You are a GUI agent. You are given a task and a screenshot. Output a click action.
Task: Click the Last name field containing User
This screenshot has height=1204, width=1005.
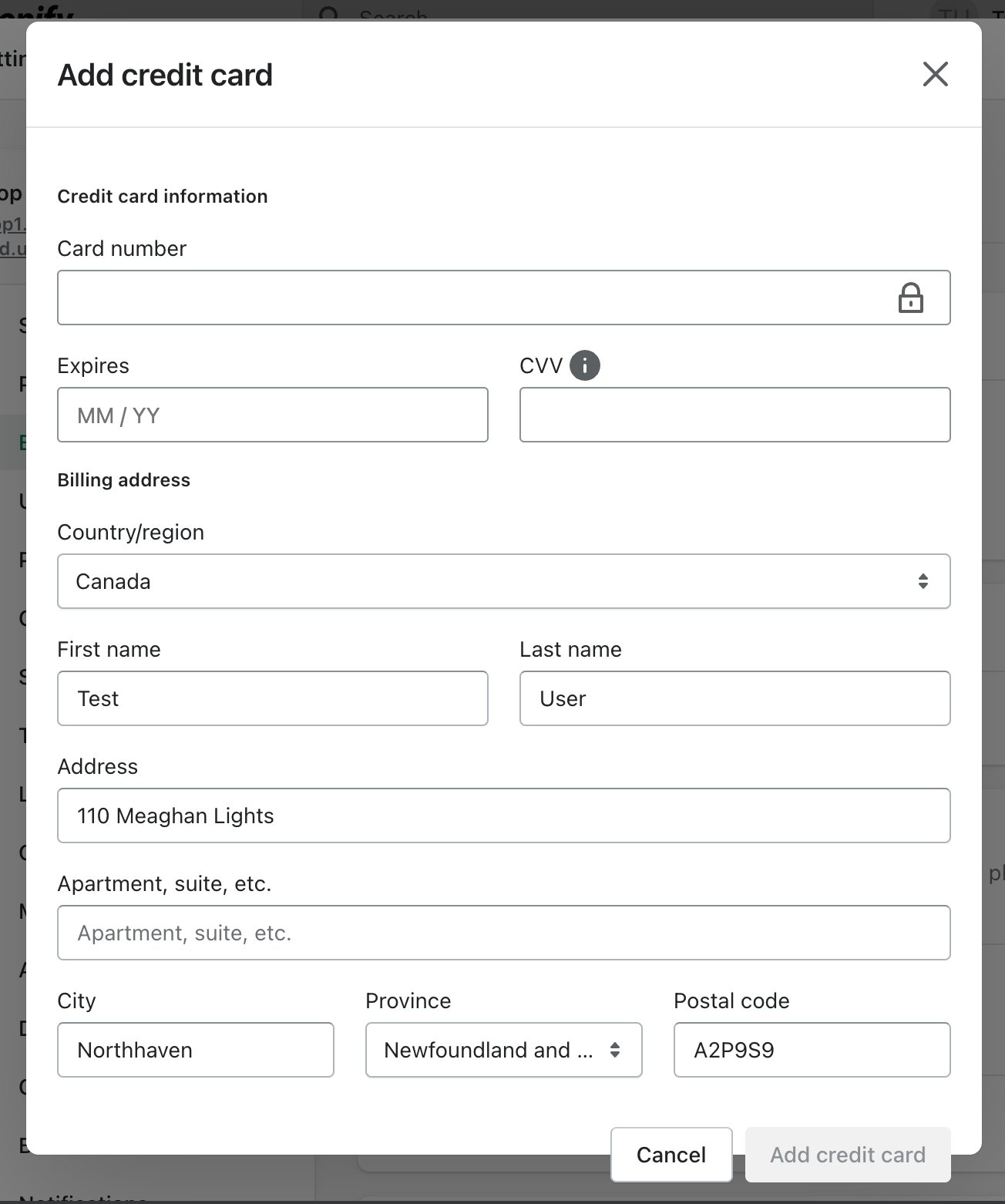coord(734,698)
